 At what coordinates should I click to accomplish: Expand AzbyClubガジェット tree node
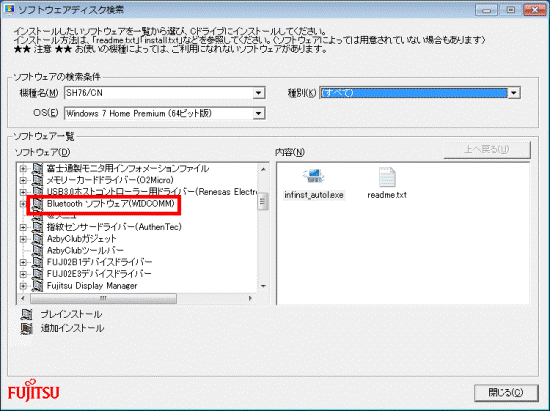23,239
